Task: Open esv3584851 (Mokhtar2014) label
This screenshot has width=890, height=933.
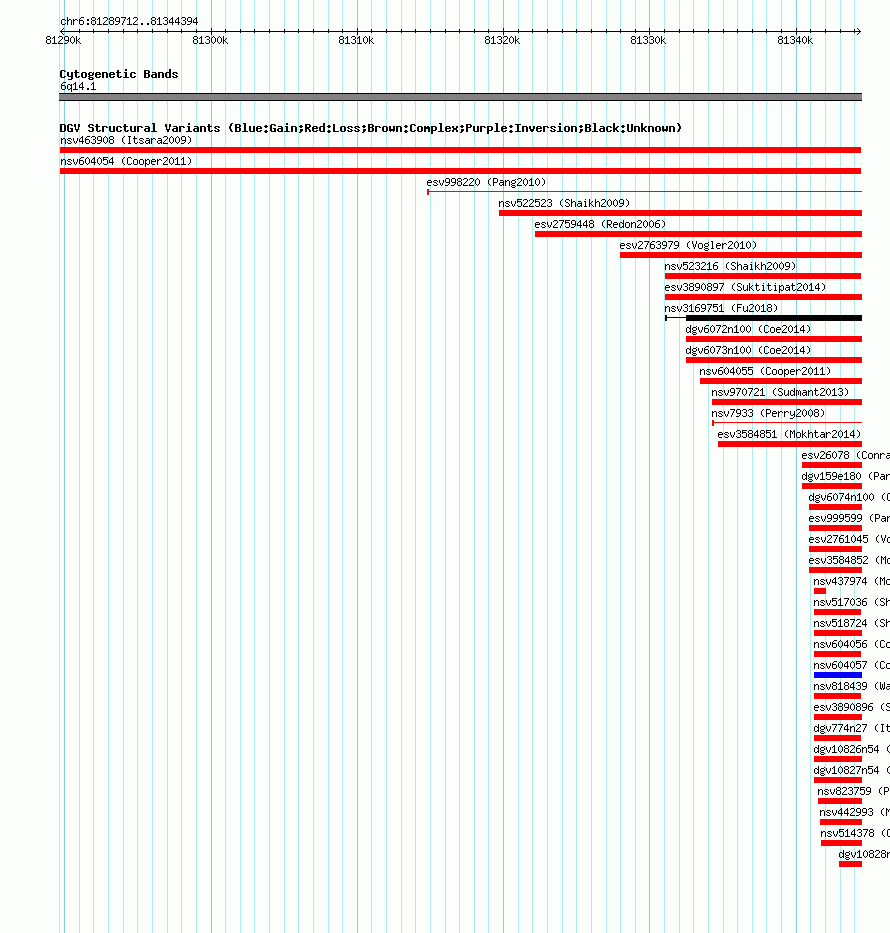Action: pos(789,434)
